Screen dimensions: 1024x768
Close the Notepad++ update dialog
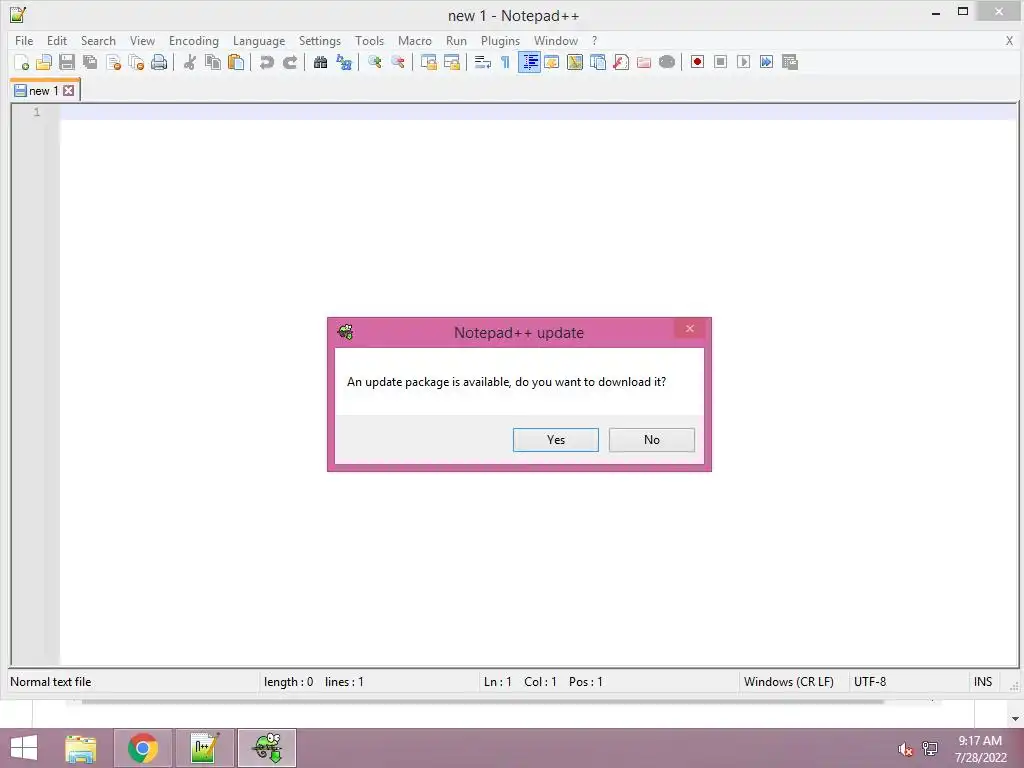coord(689,328)
